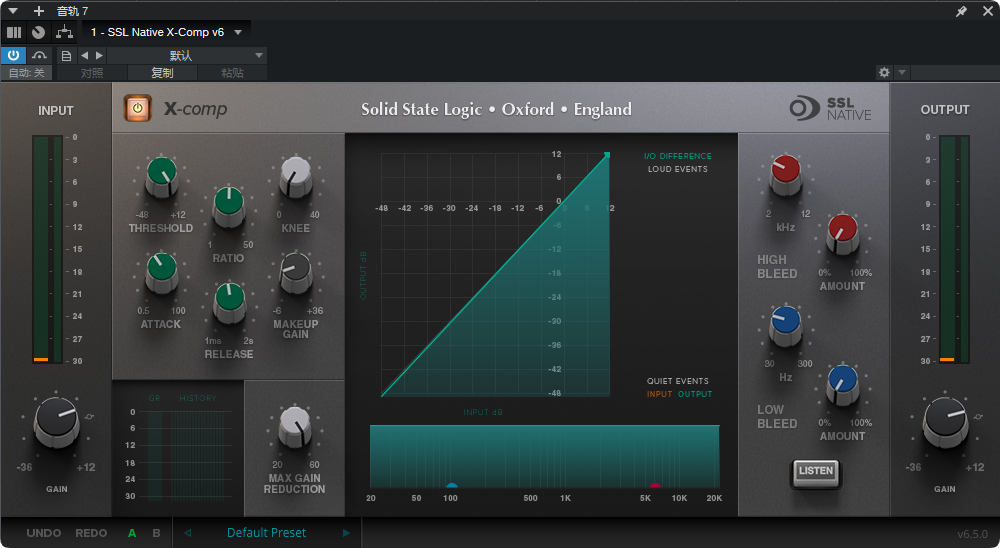This screenshot has width=1000, height=548.
Task: Click the LOUD EVENTS label
Action: (677, 169)
